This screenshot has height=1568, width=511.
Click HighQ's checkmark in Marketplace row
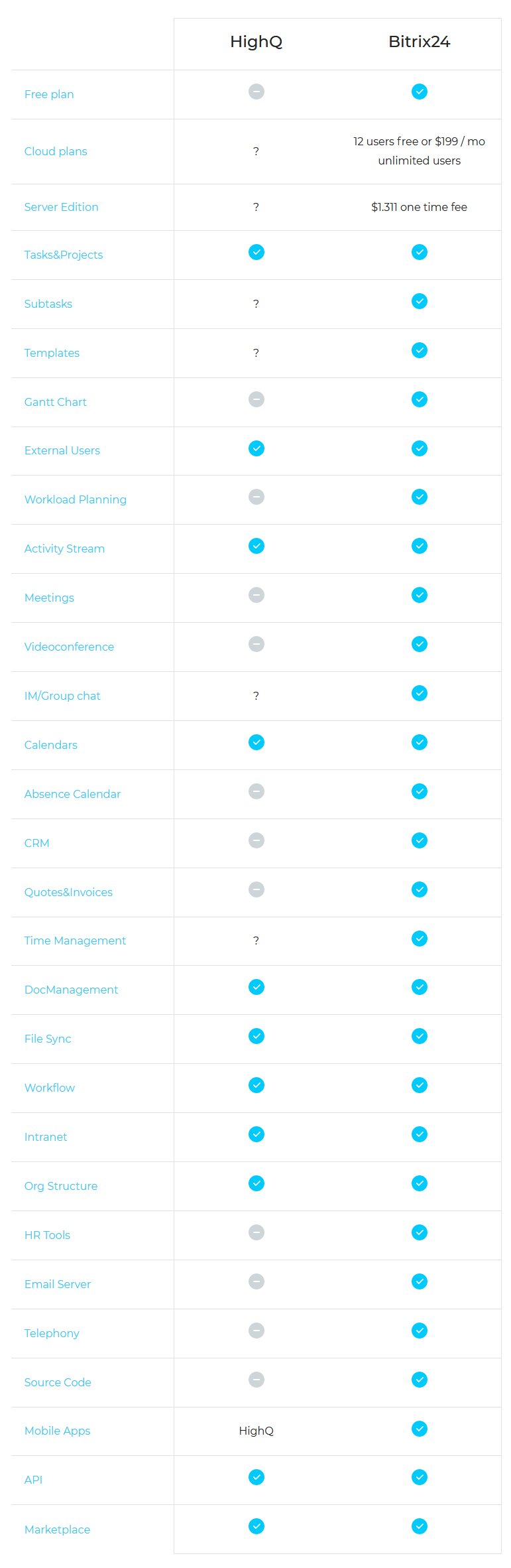[256, 1526]
